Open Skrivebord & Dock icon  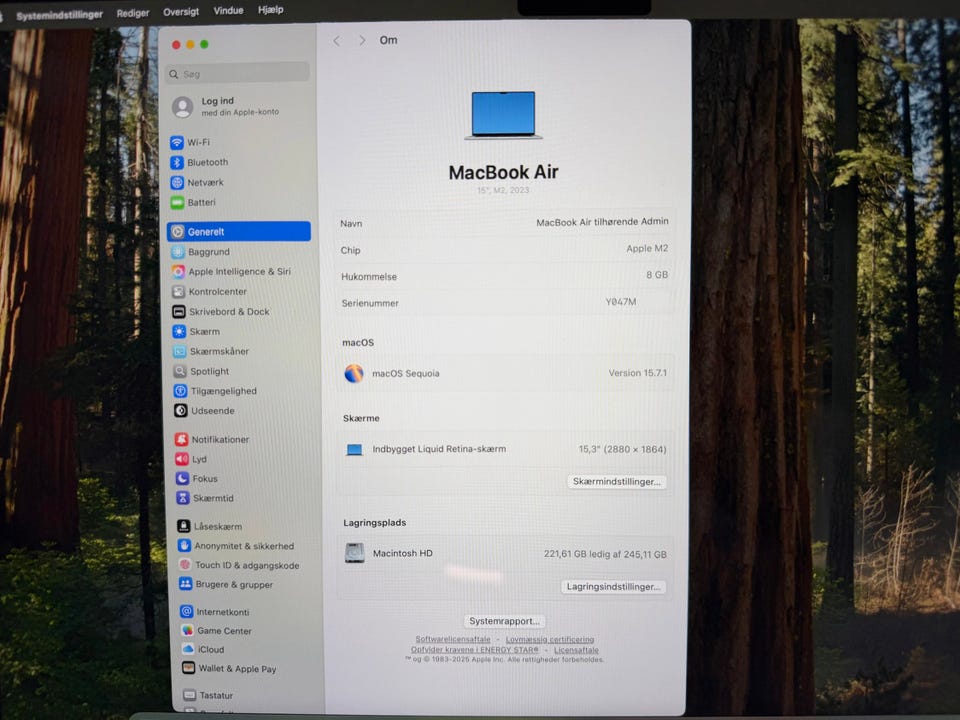click(179, 312)
